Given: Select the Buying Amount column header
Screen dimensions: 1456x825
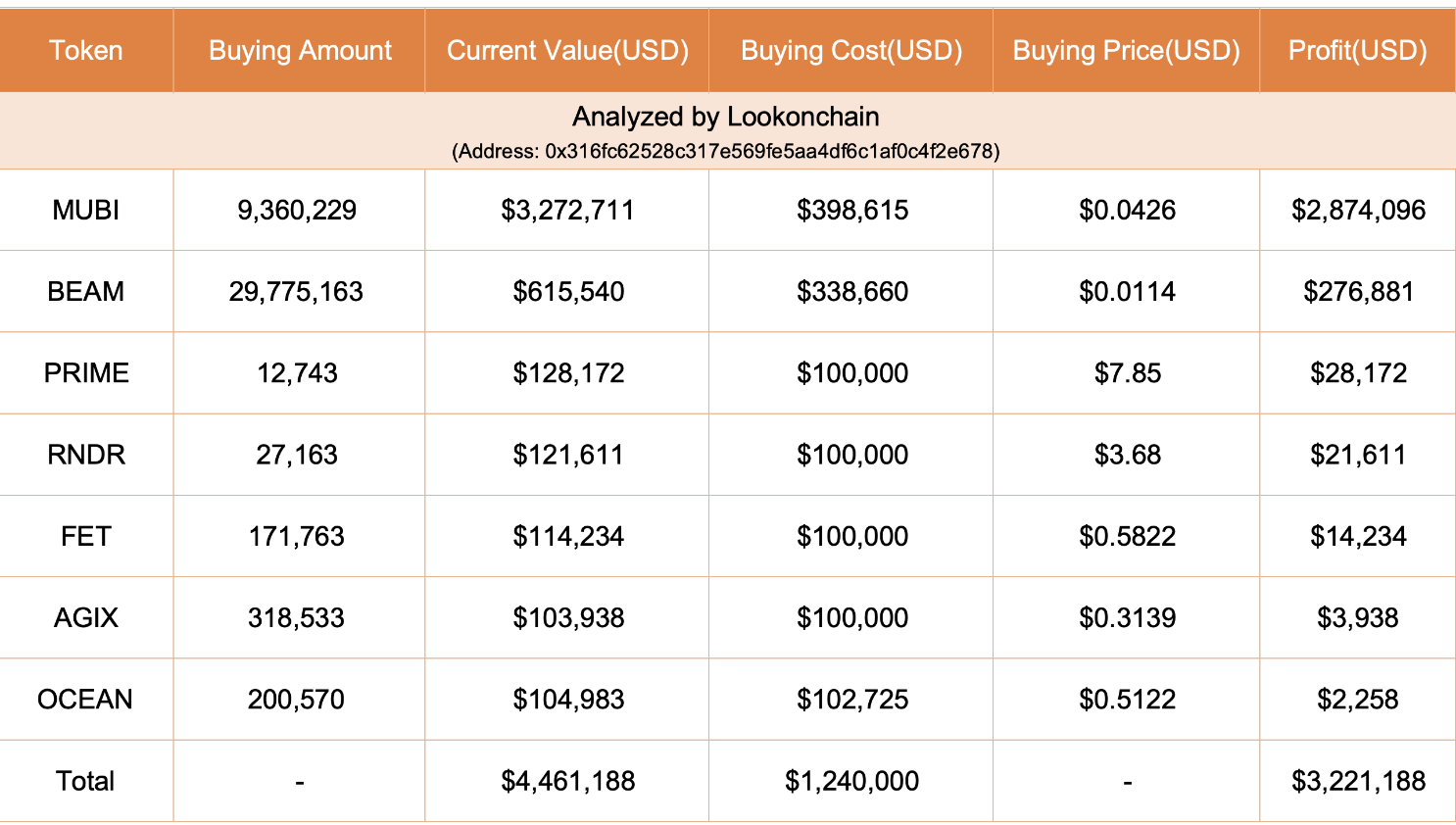Looking at the screenshot, I should 300,51.
